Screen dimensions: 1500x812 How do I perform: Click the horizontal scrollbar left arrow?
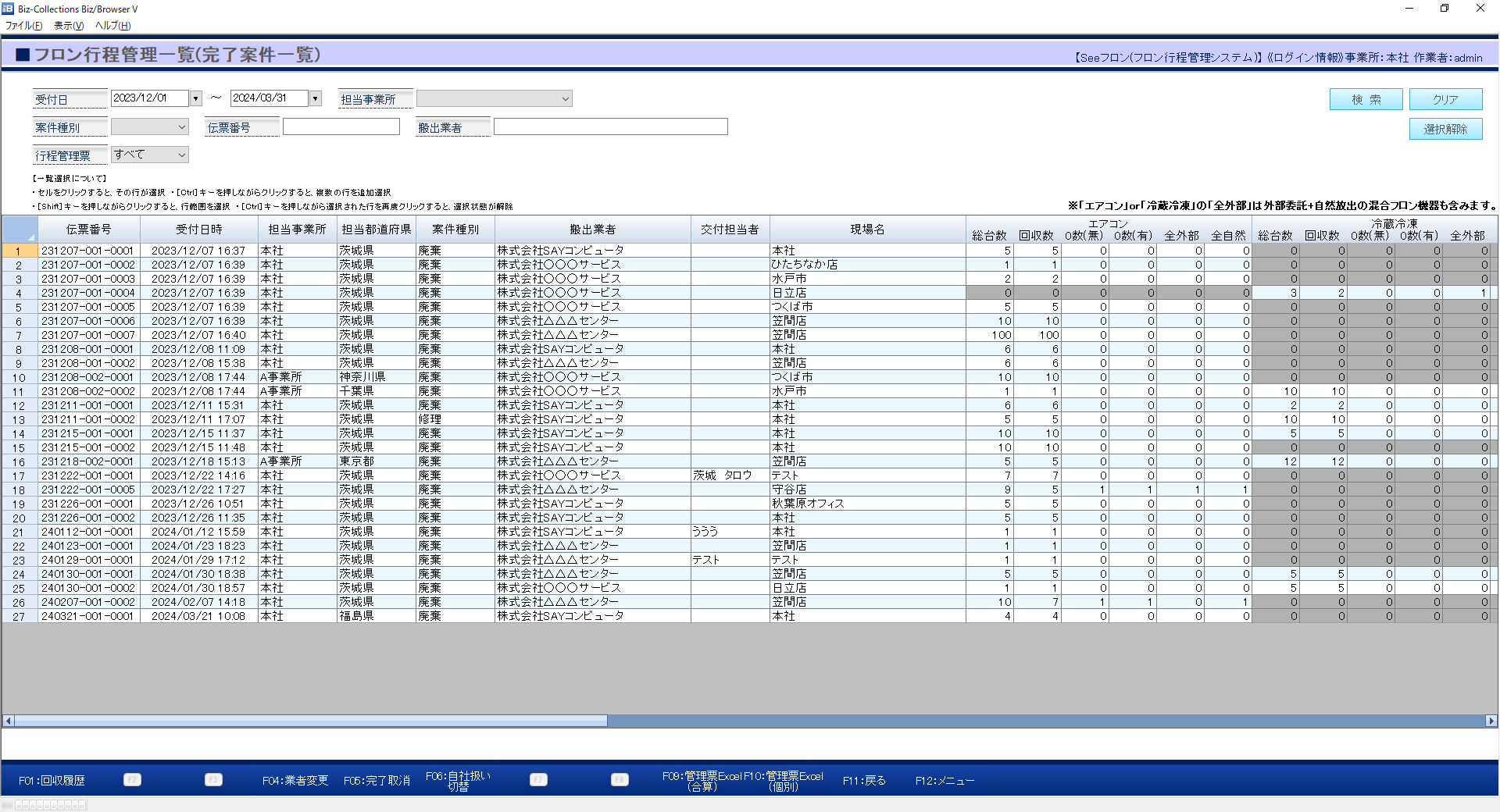pos(9,721)
